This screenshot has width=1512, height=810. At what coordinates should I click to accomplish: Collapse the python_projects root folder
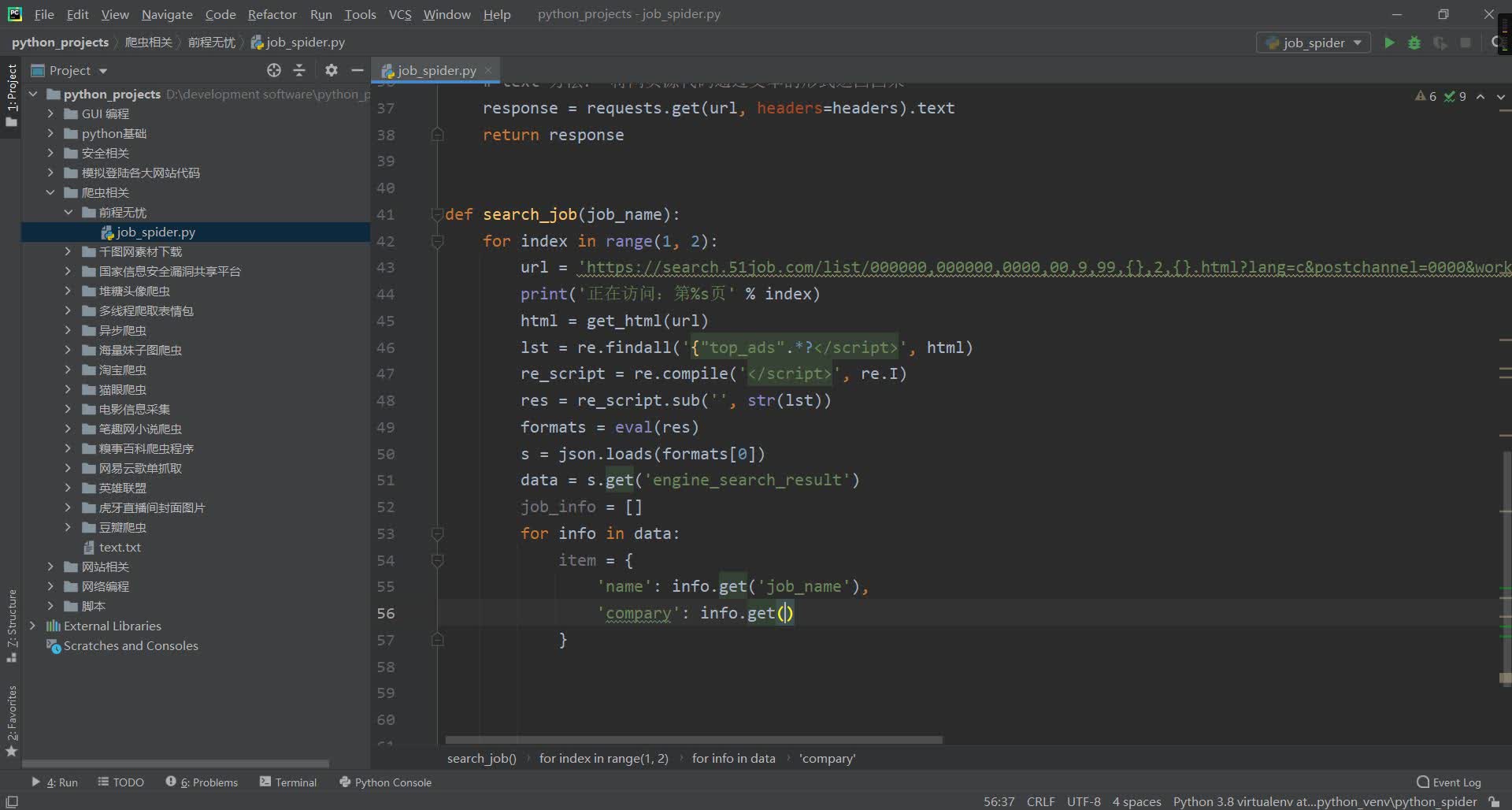[x=33, y=94]
